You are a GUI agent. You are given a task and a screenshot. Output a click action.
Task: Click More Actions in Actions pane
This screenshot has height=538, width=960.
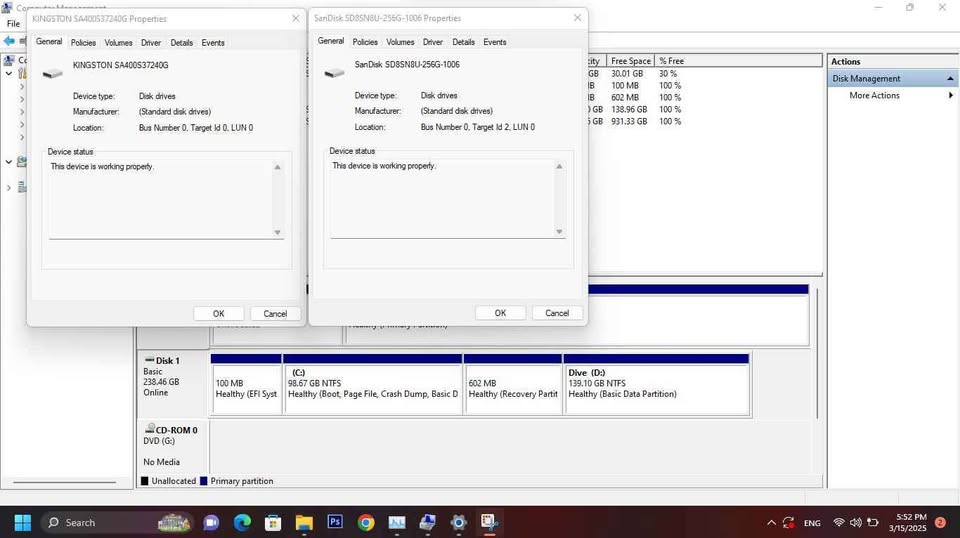click(874, 95)
